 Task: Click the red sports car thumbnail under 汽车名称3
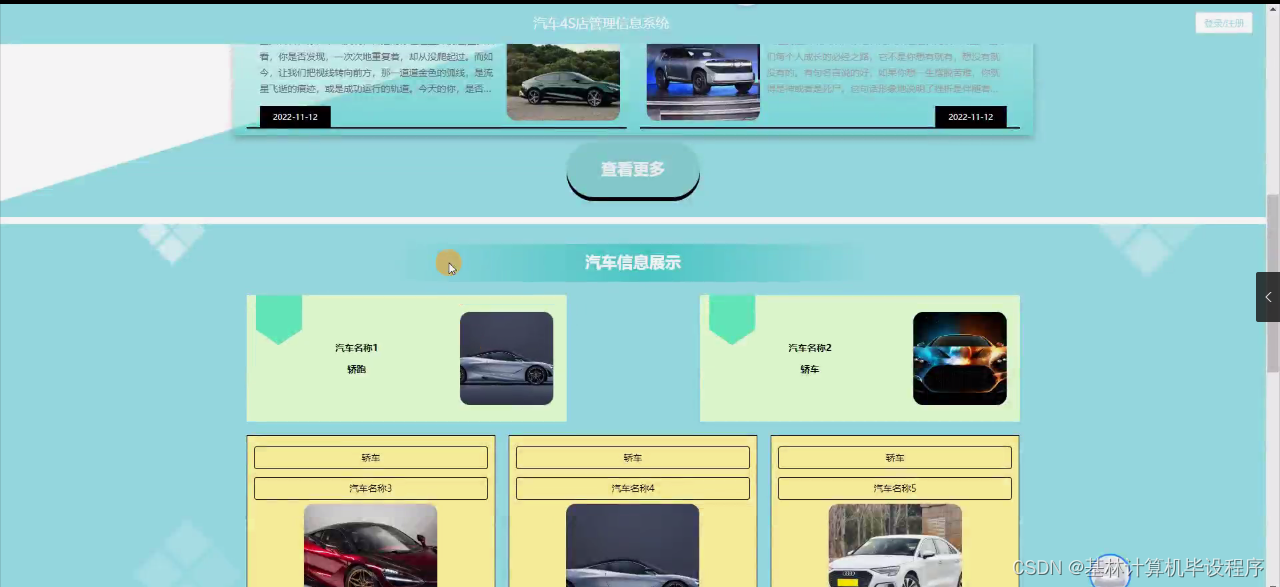pyautogui.click(x=370, y=545)
